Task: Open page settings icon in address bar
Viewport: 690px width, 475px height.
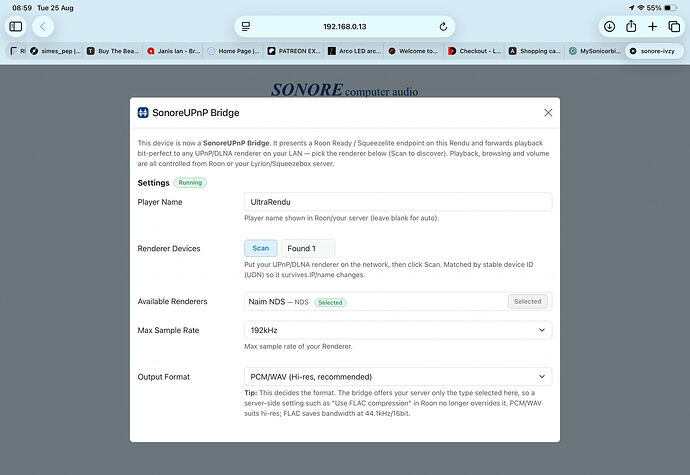Action: (246, 26)
